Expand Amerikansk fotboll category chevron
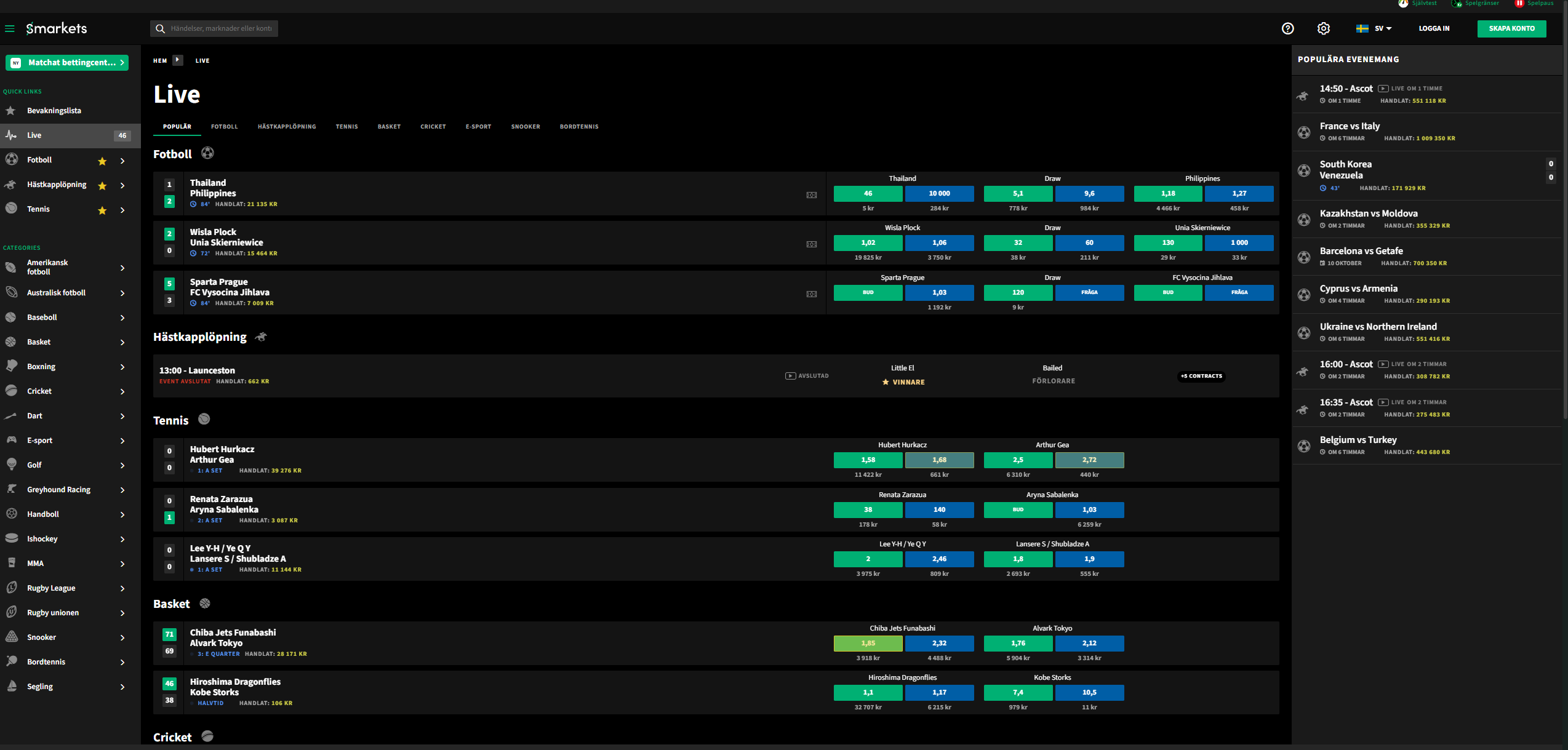This screenshot has height=750, width=1568. click(x=122, y=268)
